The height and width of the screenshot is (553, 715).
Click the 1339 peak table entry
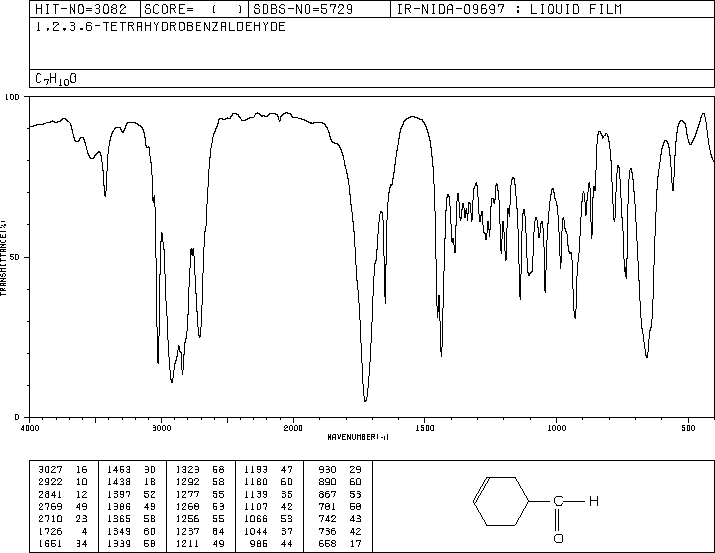(x=119, y=544)
